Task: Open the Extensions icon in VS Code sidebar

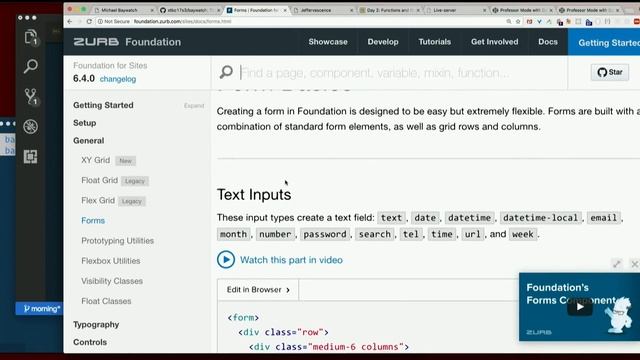Action: (x=31, y=157)
